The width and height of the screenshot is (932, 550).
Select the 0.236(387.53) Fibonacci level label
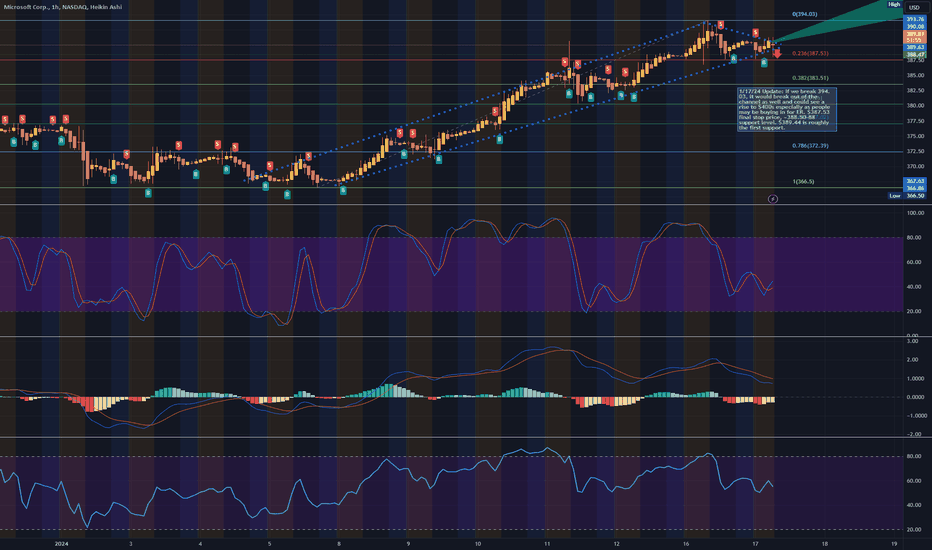coord(810,54)
